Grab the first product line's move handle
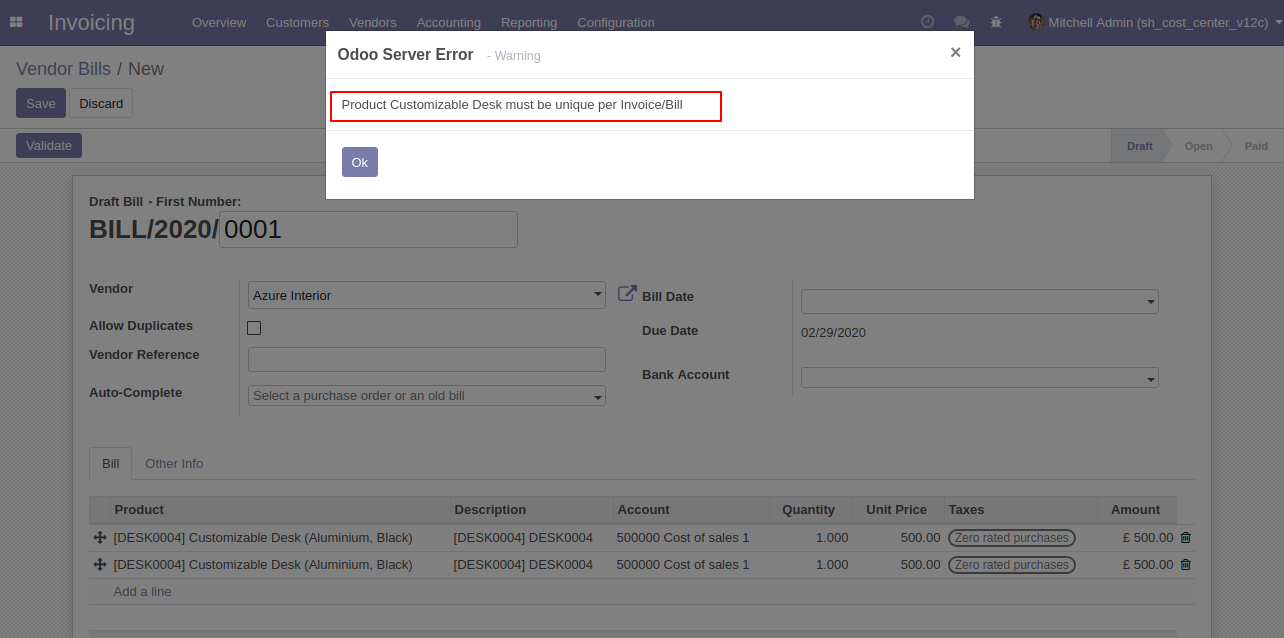 (100, 538)
